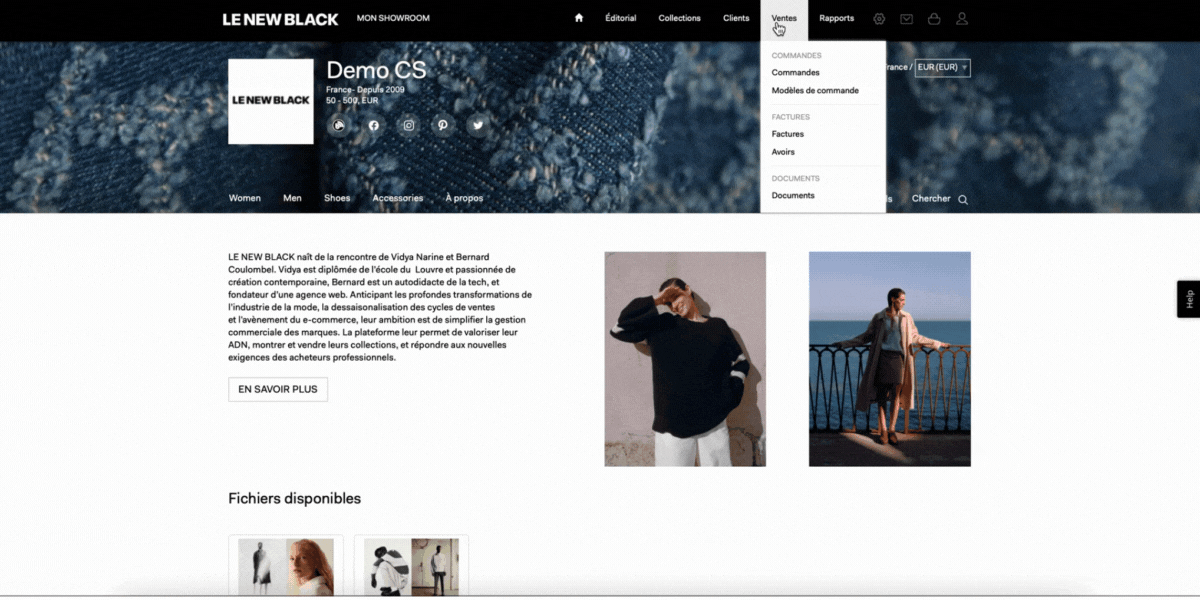Click the Demo CS showroom title
This screenshot has width=1200, height=600.
coord(376,70)
